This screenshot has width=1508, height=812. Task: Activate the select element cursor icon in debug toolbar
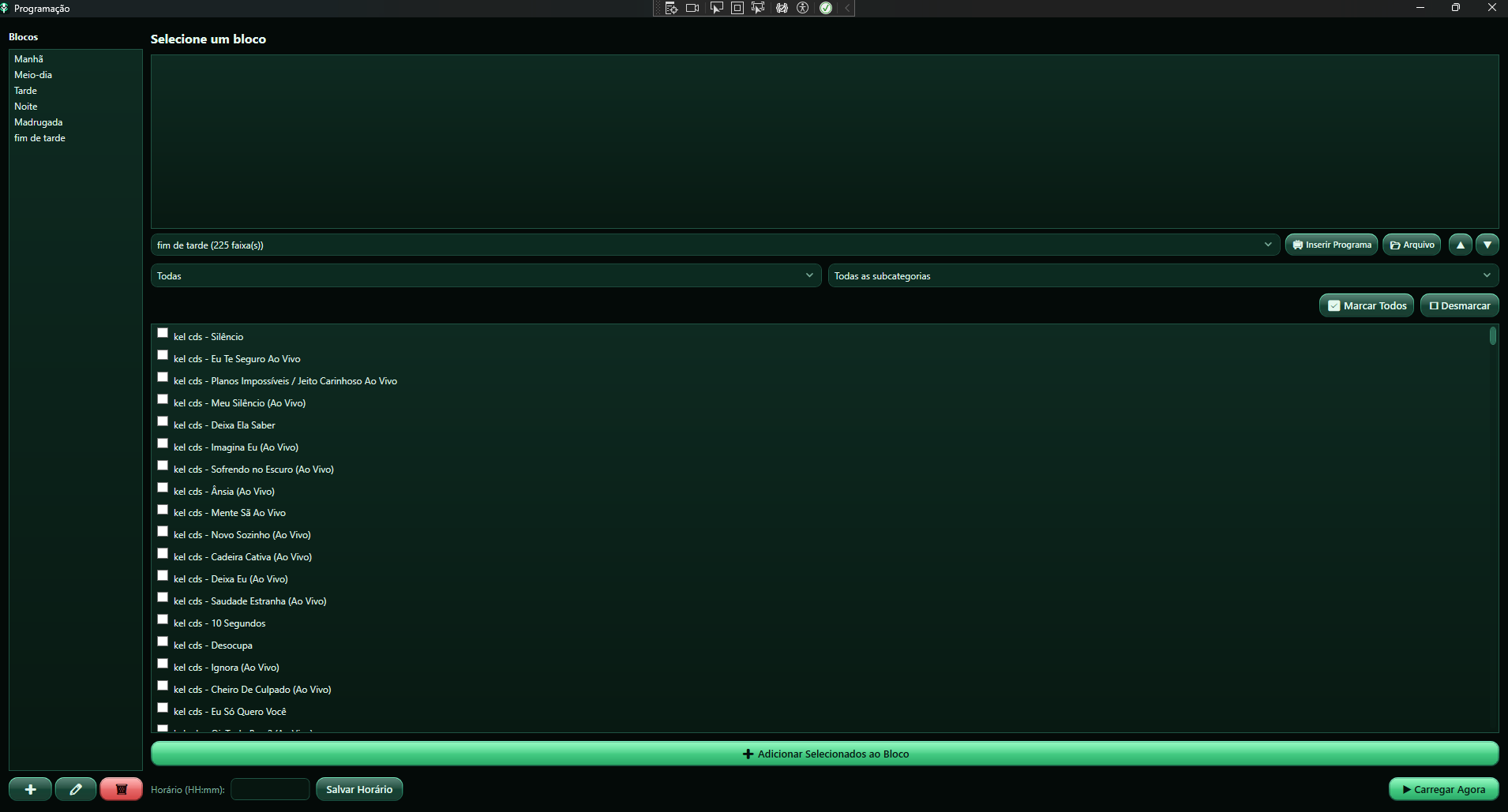click(x=716, y=8)
